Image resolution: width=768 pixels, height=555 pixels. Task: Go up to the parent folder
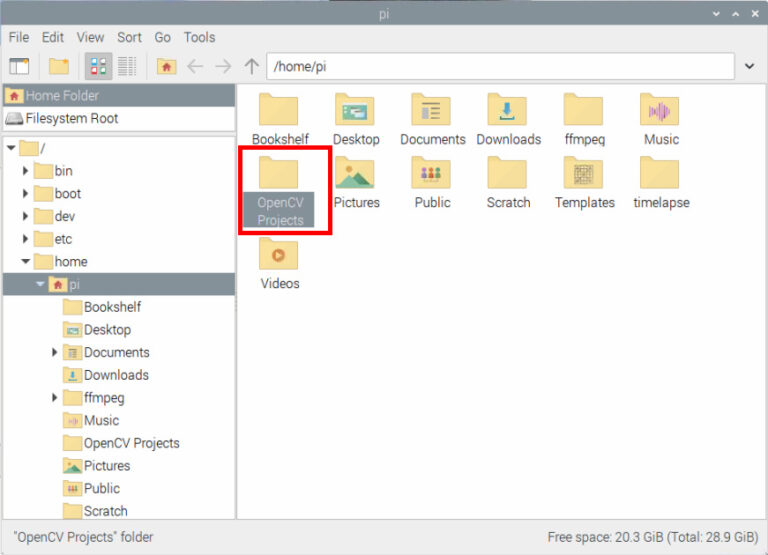click(251, 67)
